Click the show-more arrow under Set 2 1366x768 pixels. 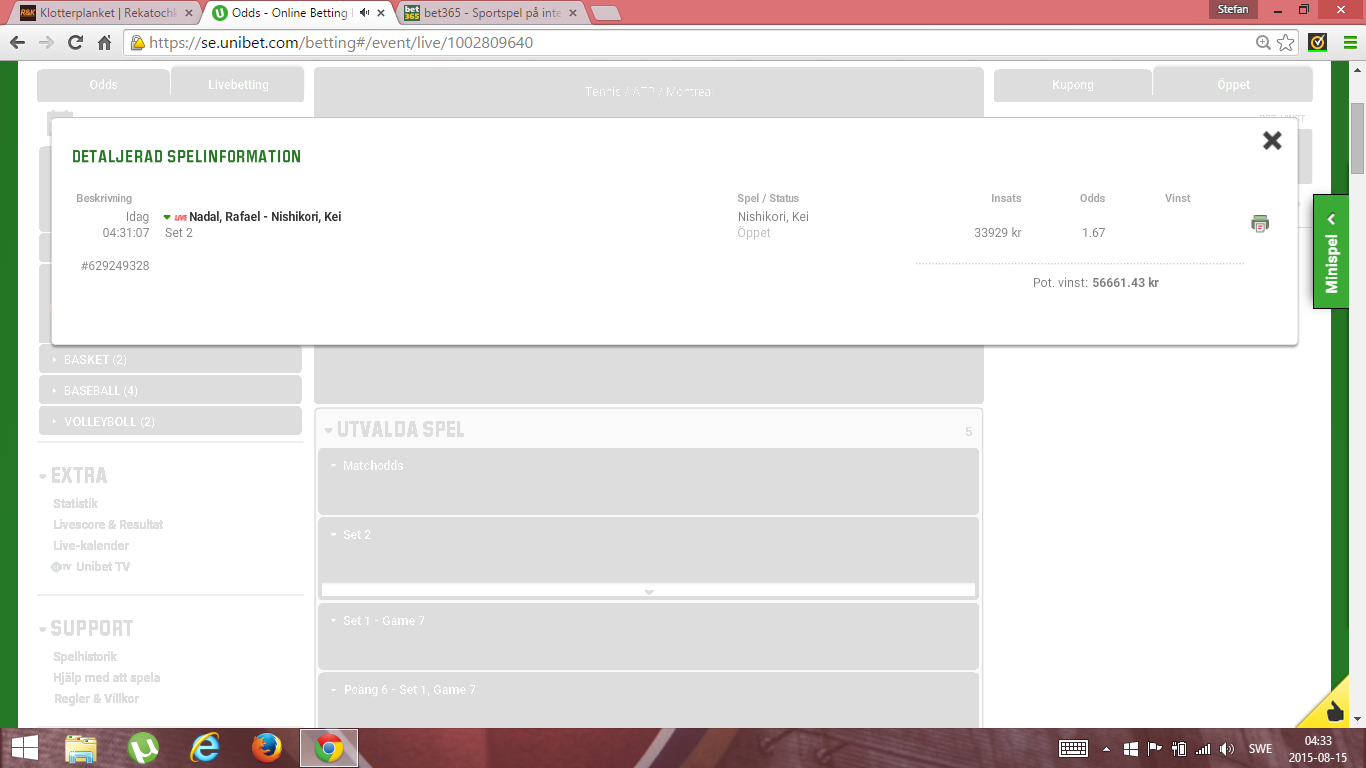click(x=648, y=591)
